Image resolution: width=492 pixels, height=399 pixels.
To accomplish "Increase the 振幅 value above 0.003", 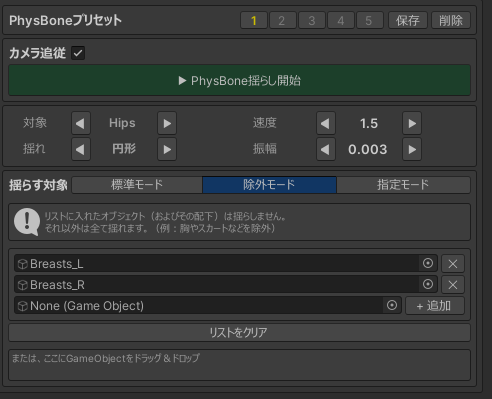I will click(412, 149).
